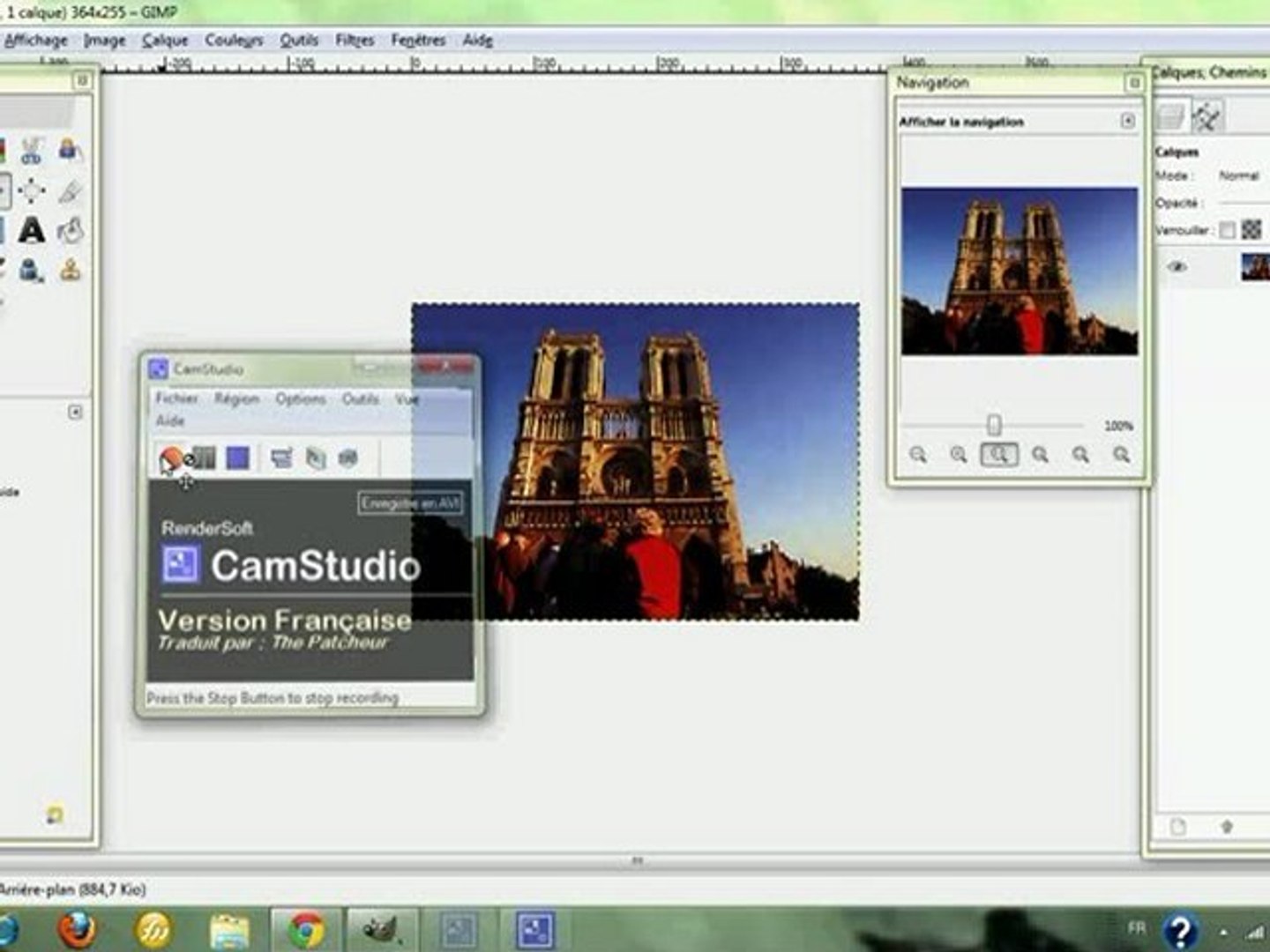Open the file explorer folder from taskbar
The image size is (1270, 952).
click(x=229, y=930)
